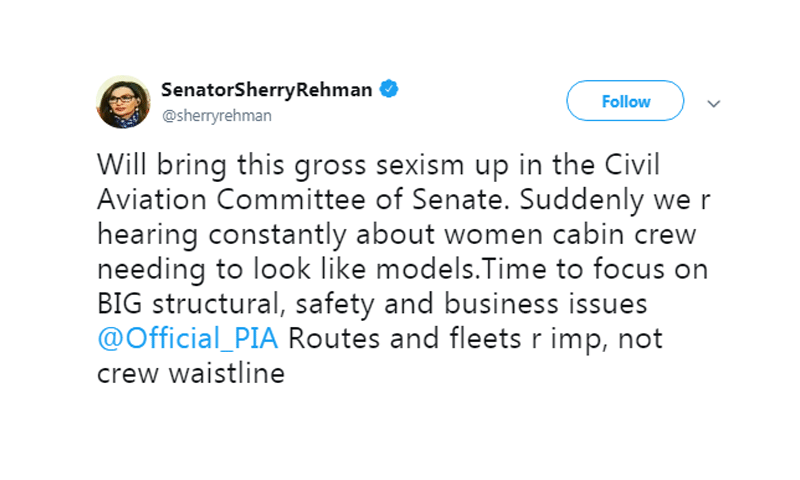Click "Civil" at end of first line
Viewport: 800px width, 480px height.
pyautogui.click(x=632, y=165)
